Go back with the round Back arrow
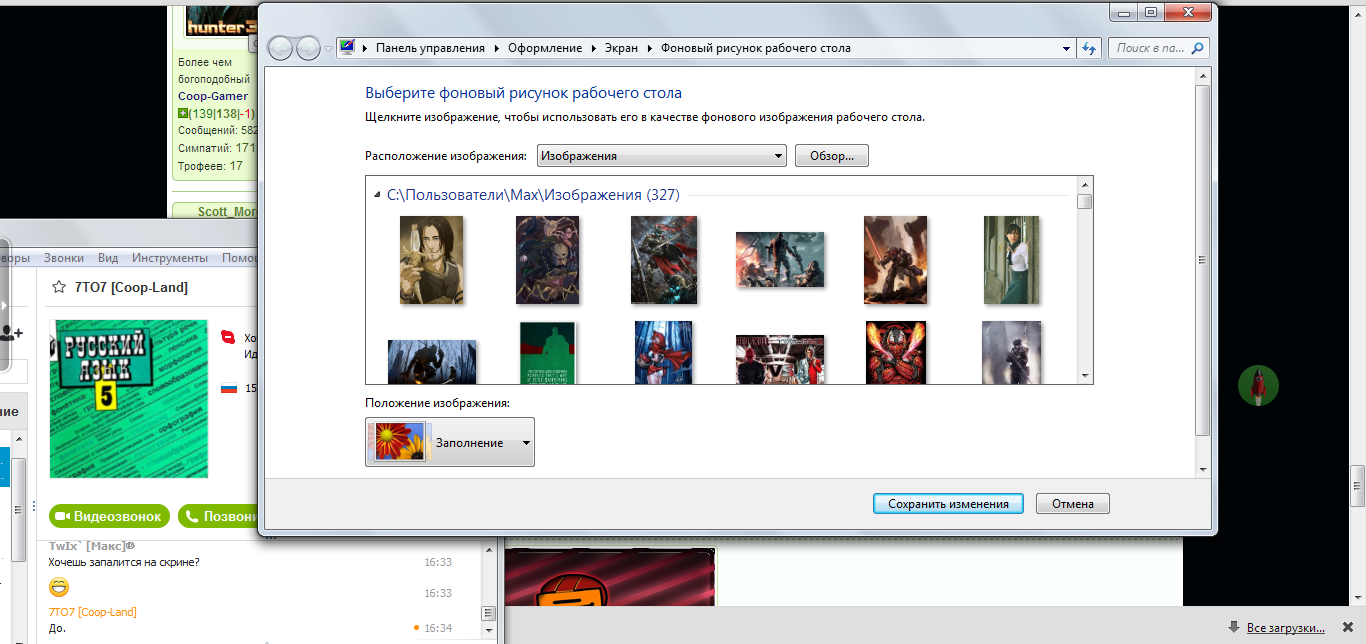Screen dimensions: 1366x644 click(281, 48)
